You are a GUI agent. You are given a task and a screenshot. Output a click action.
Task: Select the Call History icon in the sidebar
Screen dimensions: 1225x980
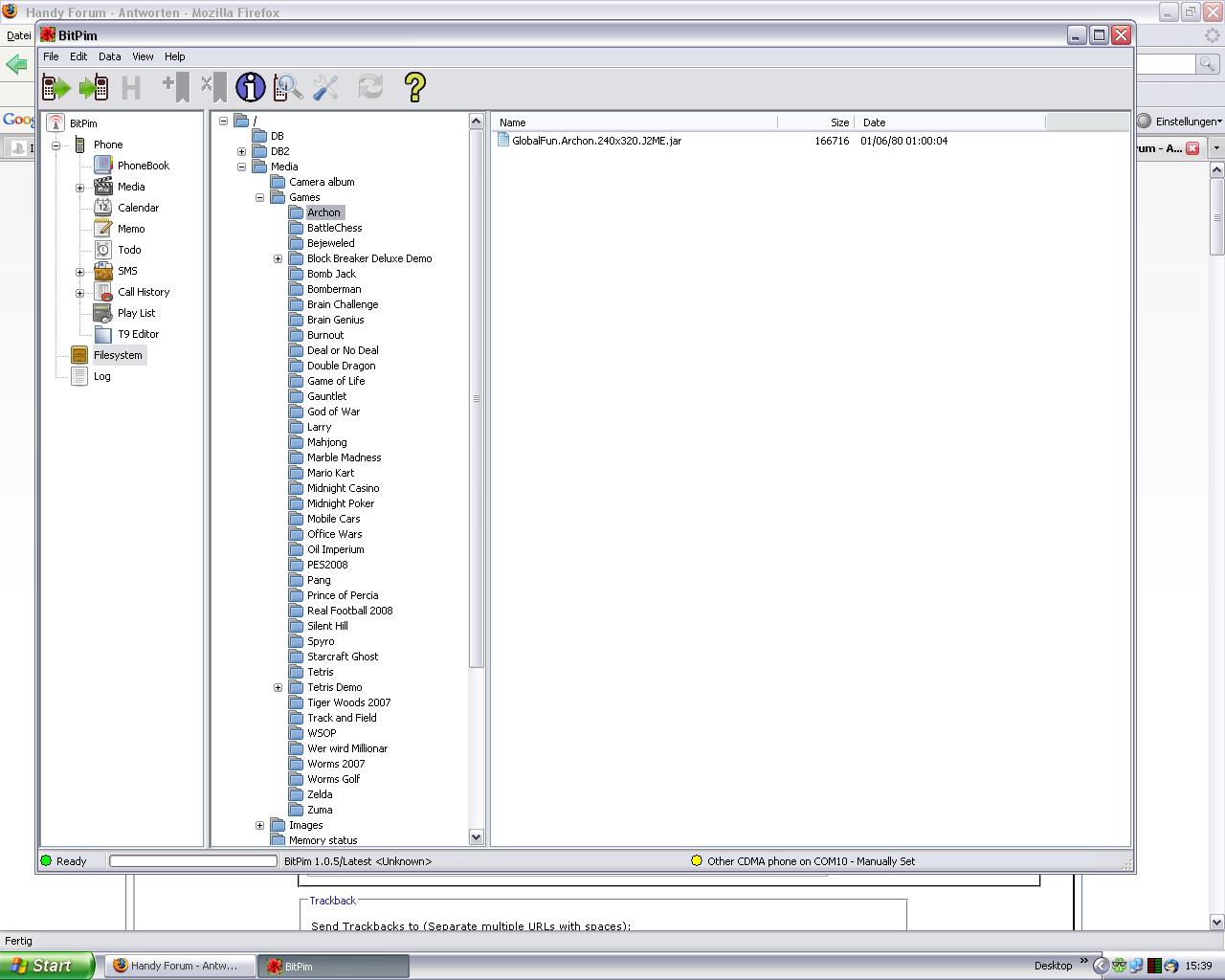point(103,292)
